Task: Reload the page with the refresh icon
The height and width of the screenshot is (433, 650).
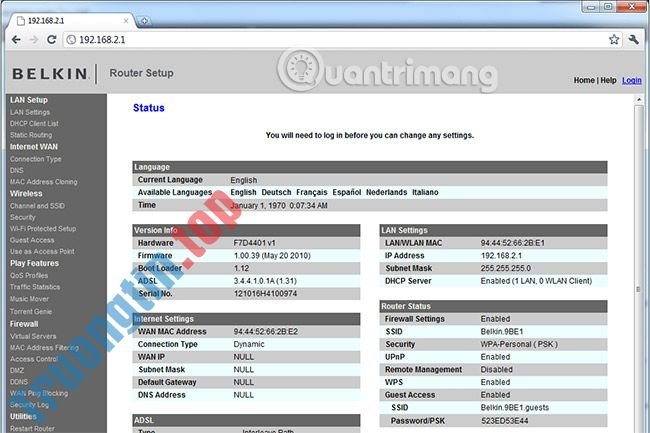Action: (54, 39)
